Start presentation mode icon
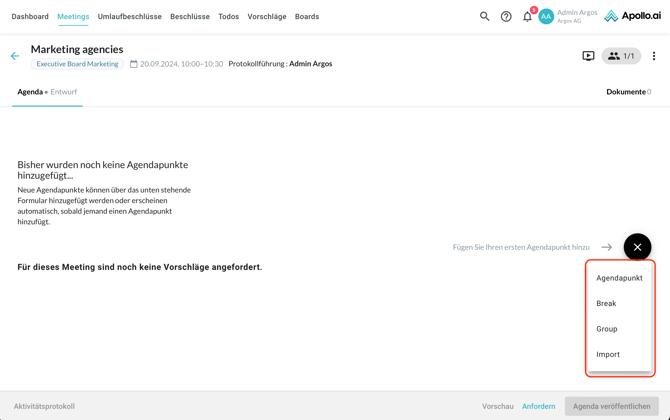 [588, 56]
